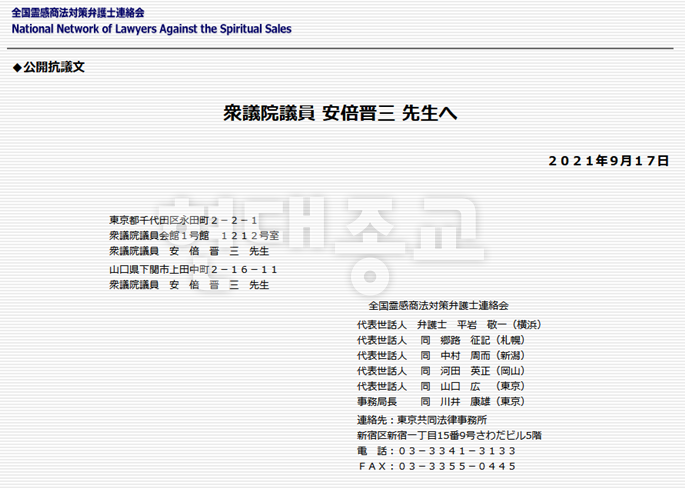Image resolution: width=685 pixels, height=488 pixels.
Task: Select the row 代表世話人 同 郷路 征記(札幌)
Action: click(441, 340)
